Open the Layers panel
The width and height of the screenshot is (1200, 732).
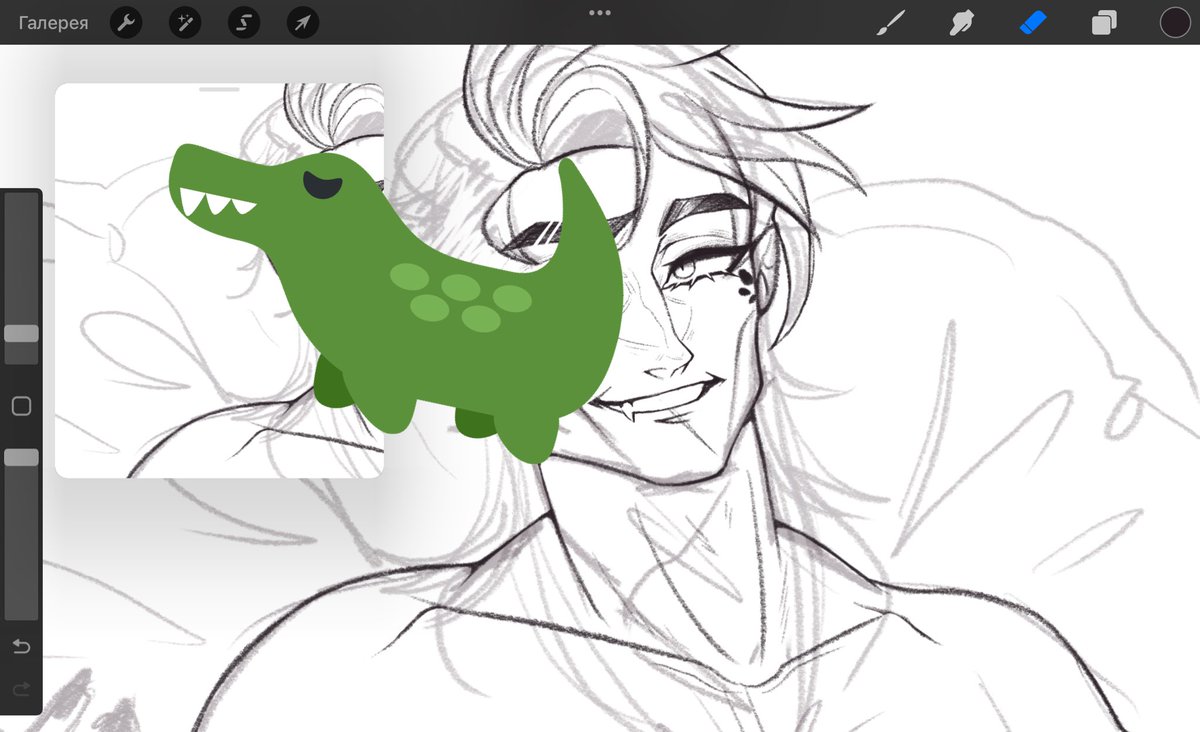[x=1104, y=22]
